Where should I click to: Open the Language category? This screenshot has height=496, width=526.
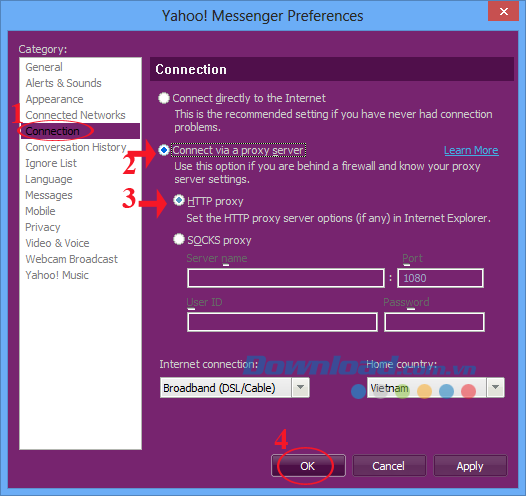[49, 179]
